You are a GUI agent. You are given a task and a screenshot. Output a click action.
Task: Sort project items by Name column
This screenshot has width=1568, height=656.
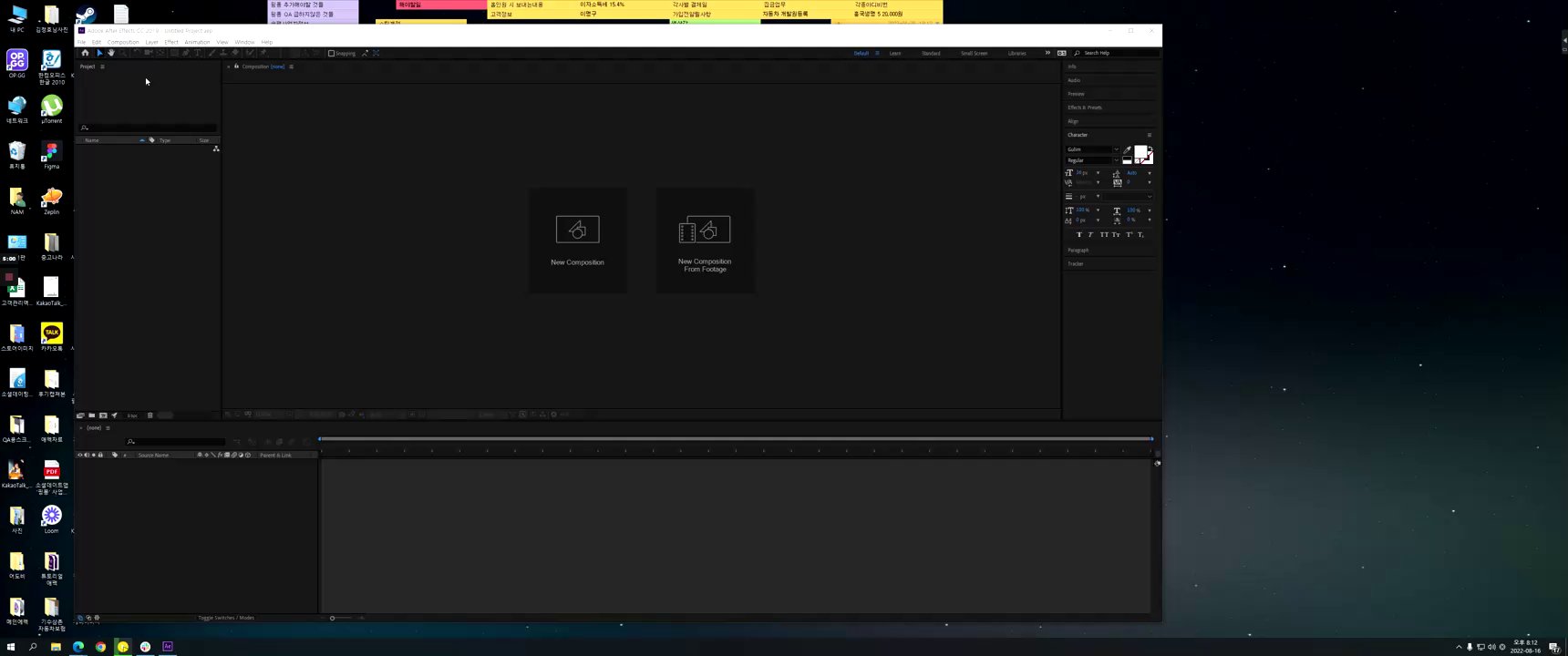[x=91, y=140]
